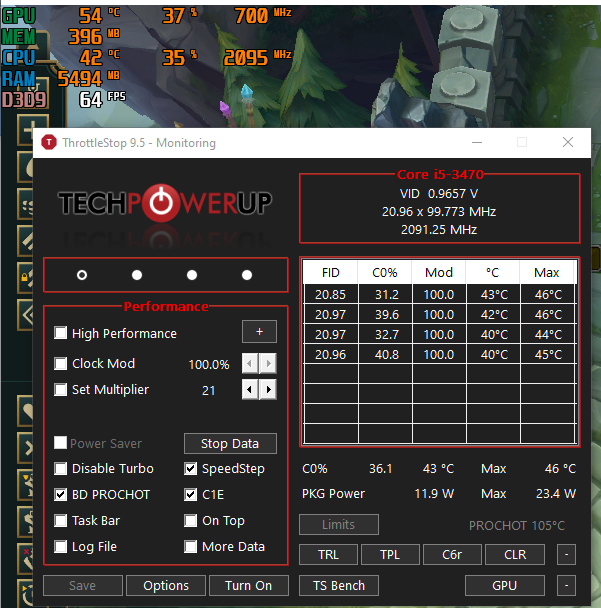Tick the Power Saver checkbox
This screenshot has width=601, height=608.
[60, 442]
